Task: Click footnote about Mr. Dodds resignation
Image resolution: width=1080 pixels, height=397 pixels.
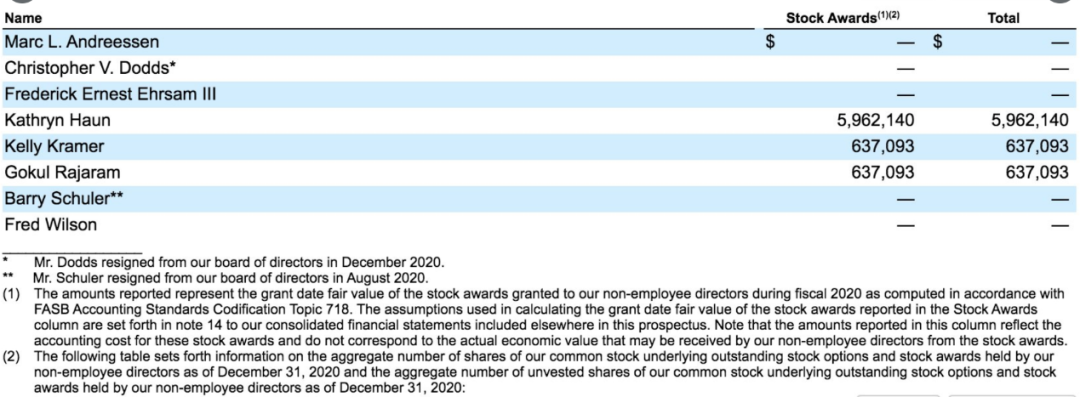Action: 239,263
